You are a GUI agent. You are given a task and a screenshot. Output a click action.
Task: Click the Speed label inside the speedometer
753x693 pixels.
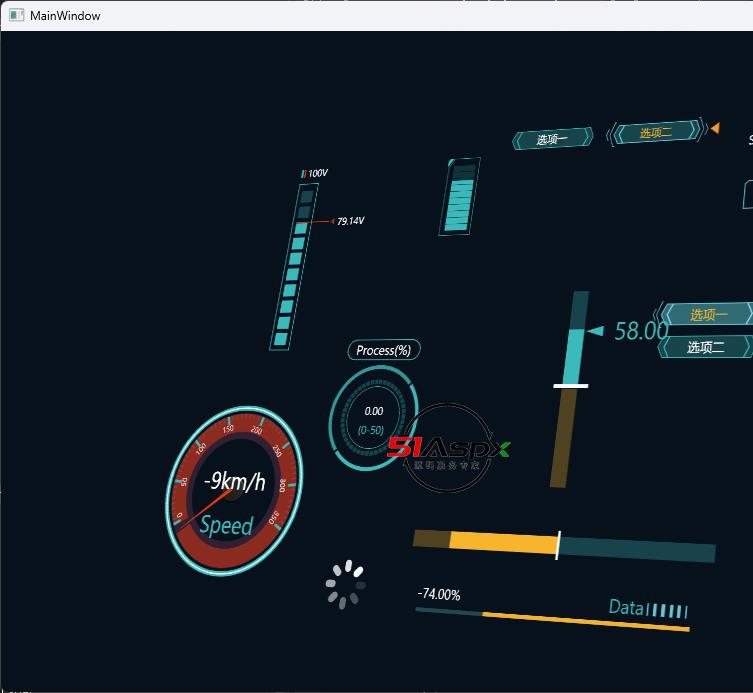click(x=227, y=525)
